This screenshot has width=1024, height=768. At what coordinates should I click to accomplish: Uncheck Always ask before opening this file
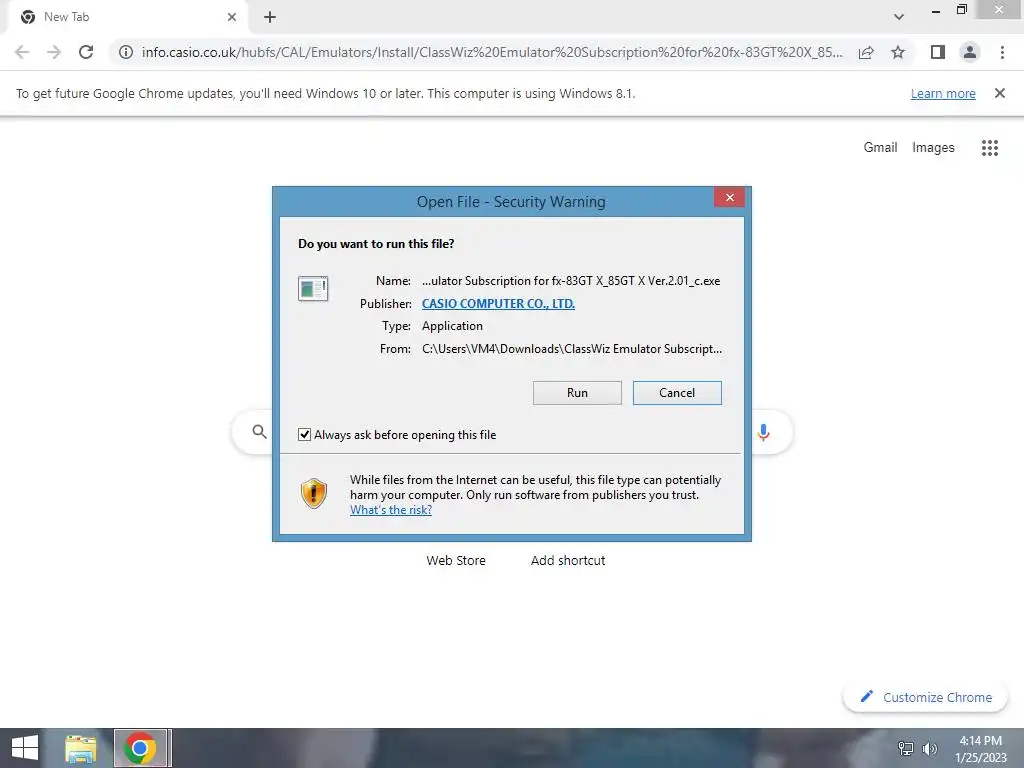304,434
